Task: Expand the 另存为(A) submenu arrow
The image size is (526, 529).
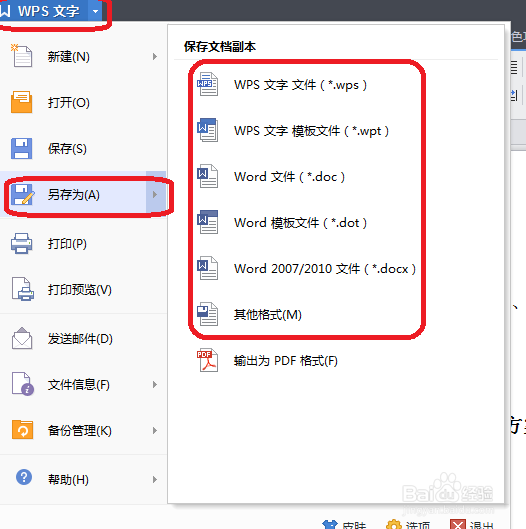Action: (155, 195)
